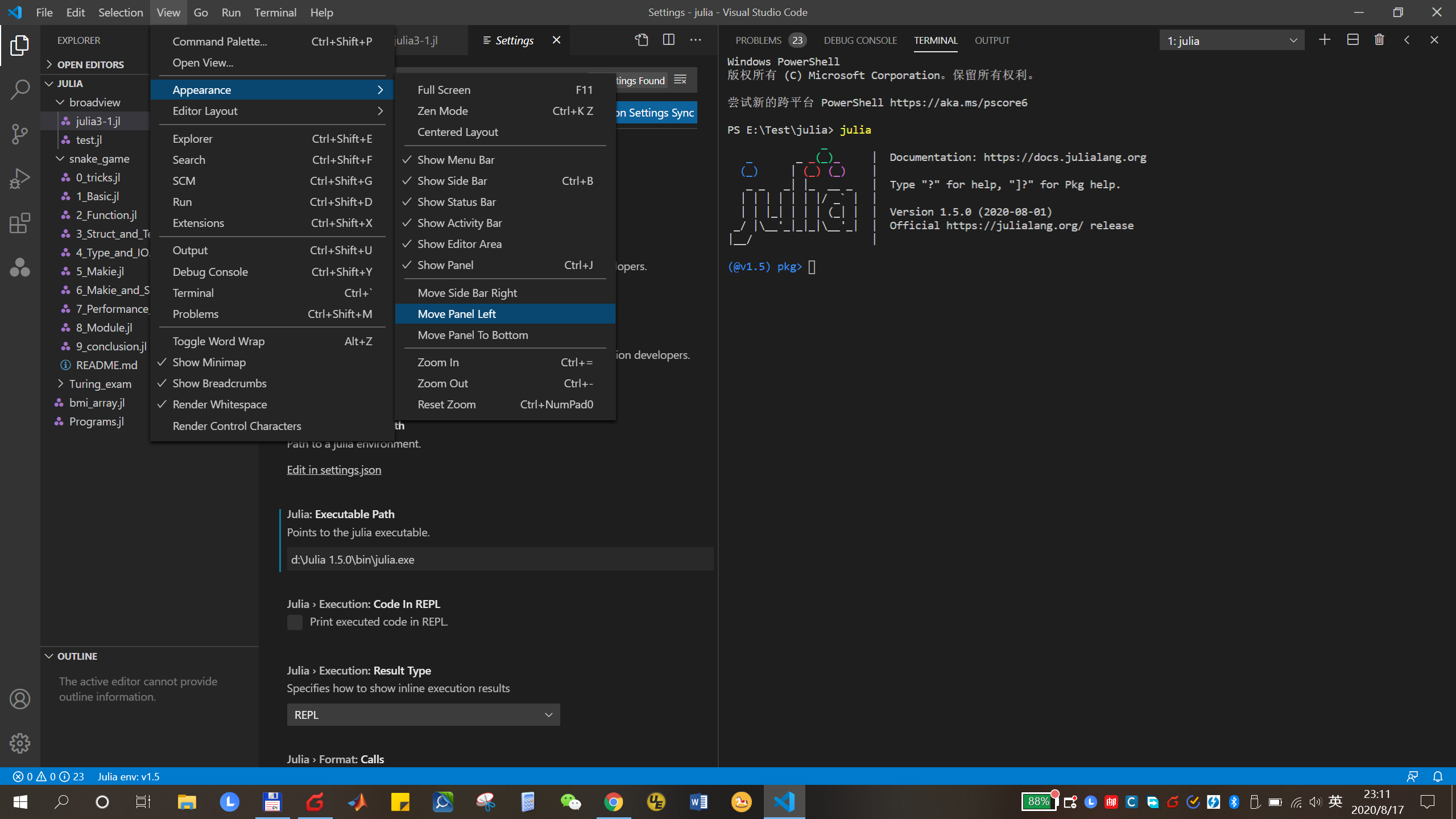Toggle Show Activity Bar
The width and height of the screenshot is (1456, 819).
tap(505, 223)
